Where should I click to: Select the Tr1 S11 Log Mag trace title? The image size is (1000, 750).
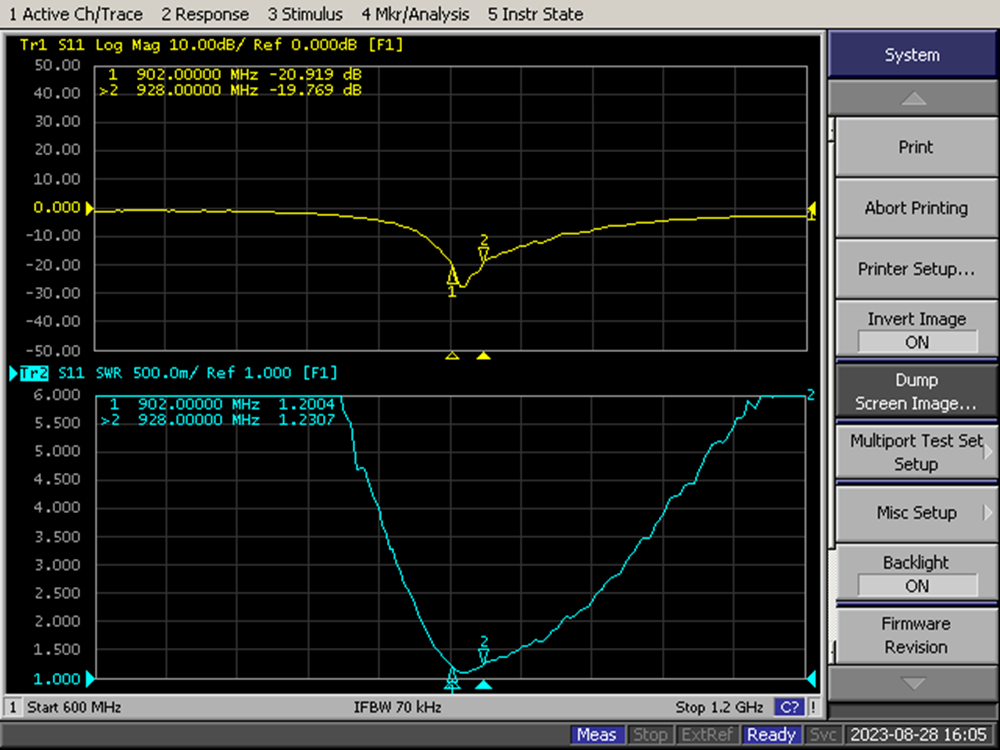pos(211,45)
